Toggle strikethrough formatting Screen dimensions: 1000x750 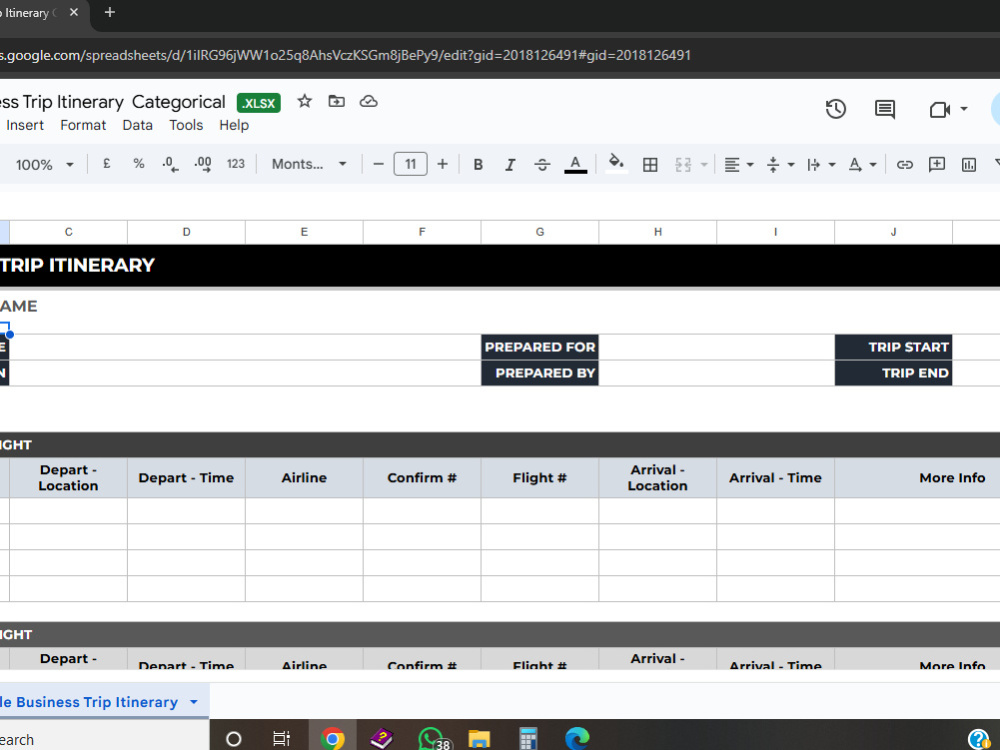pyautogui.click(x=542, y=165)
